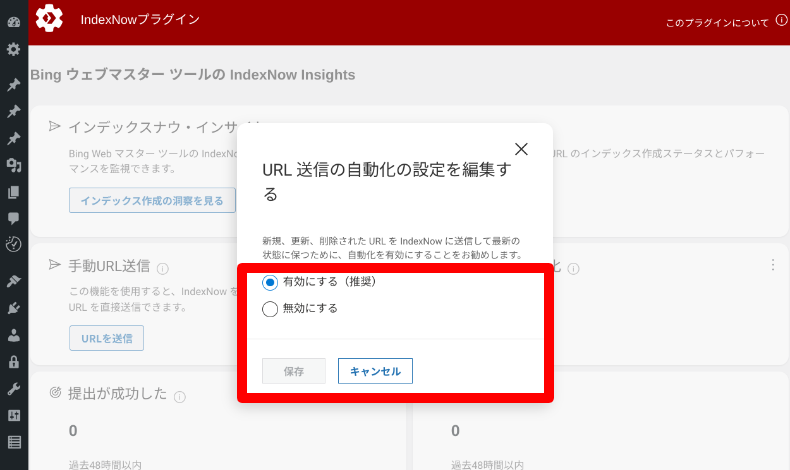The height and width of the screenshot is (470, 790).
Task: Select the 有効にする（推奨） radio option
Action: [270, 283]
